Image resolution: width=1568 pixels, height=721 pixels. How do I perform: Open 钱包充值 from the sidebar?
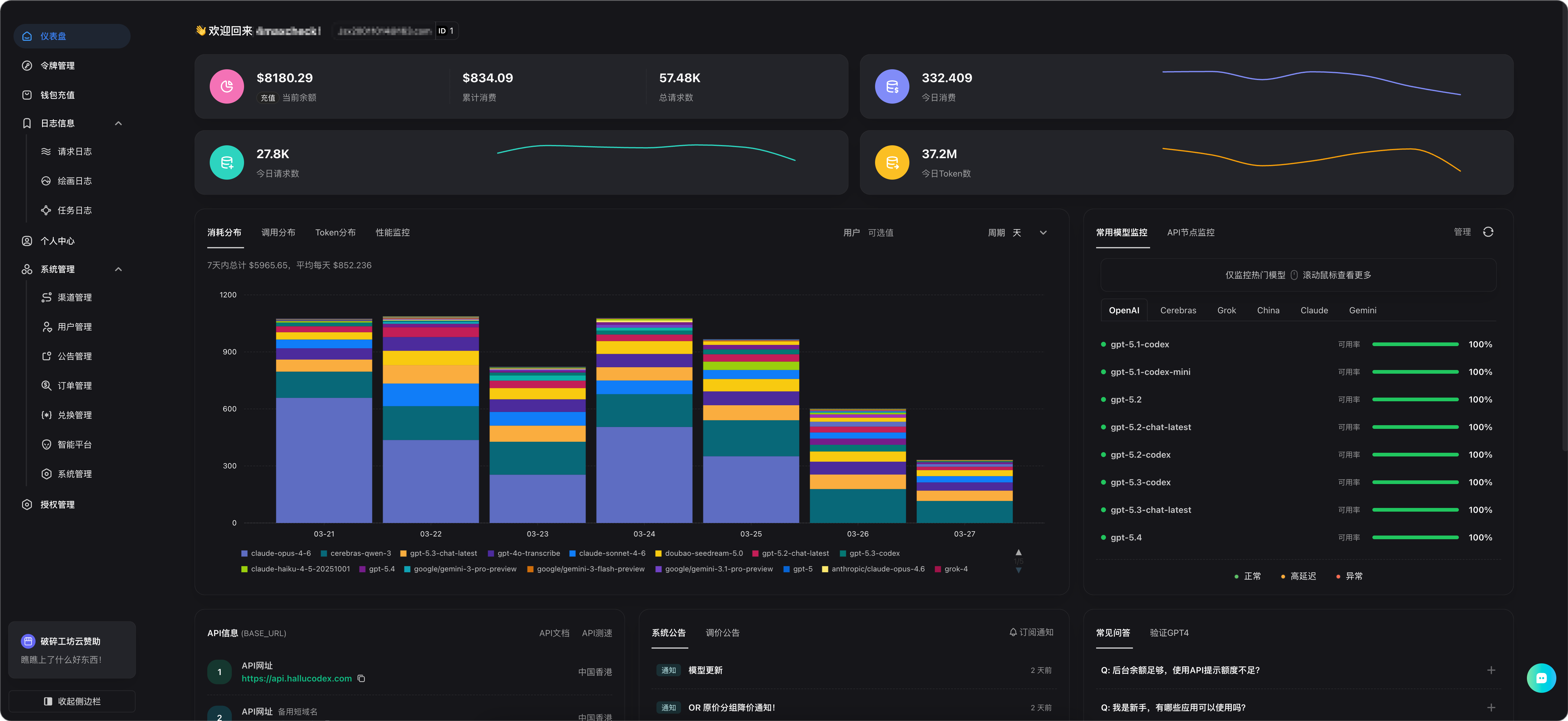(x=57, y=95)
